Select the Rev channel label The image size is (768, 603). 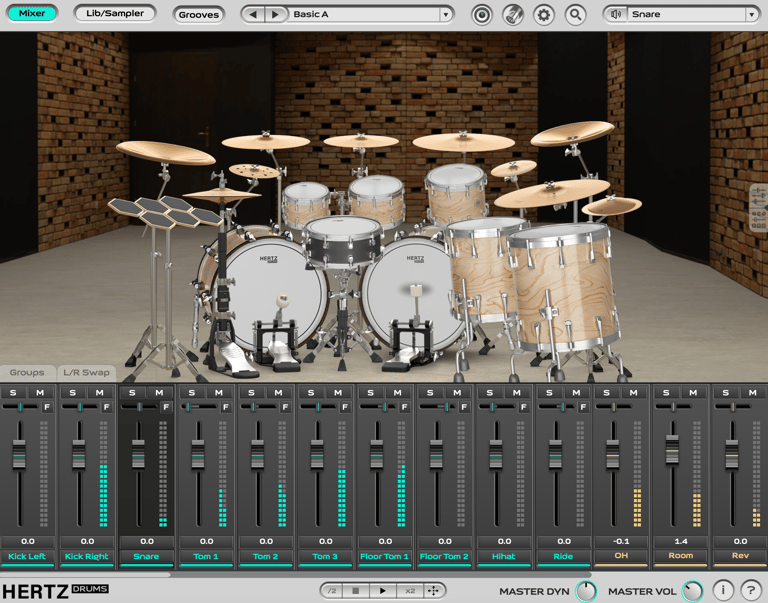pos(741,556)
